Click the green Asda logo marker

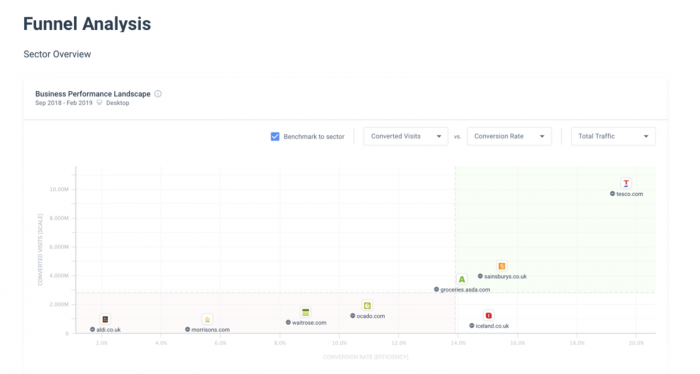462,279
